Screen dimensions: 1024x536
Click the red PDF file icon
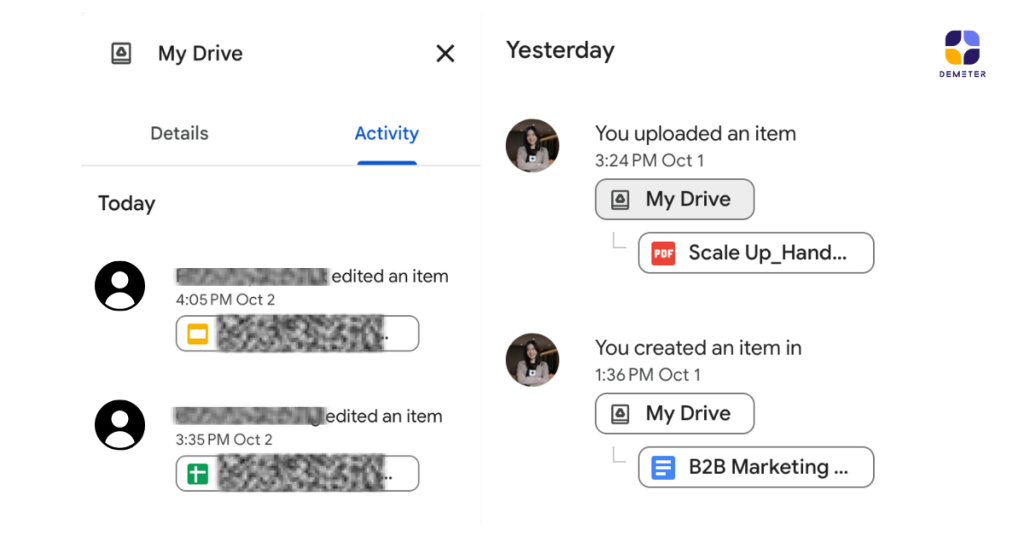click(663, 253)
